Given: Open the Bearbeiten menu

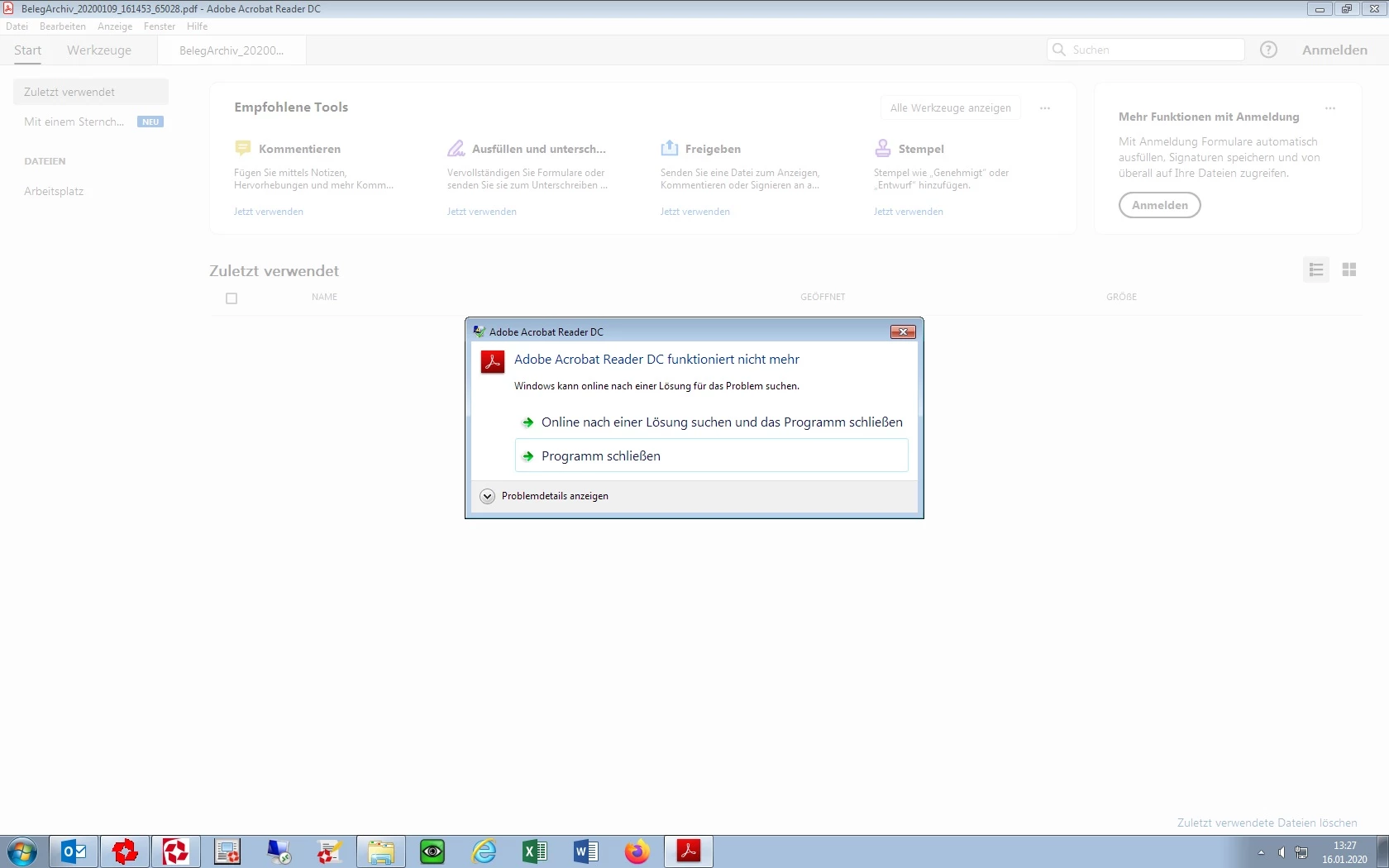Looking at the screenshot, I should point(63,26).
